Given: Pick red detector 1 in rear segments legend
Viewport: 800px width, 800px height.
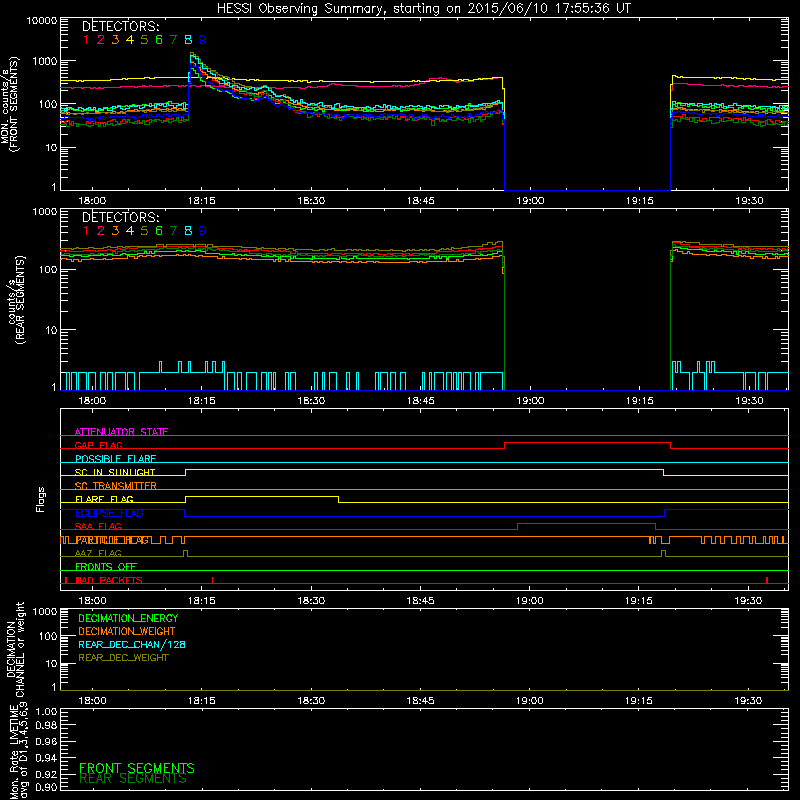Looking at the screenshot, I should pyautogui.click(x=86, y=231).
